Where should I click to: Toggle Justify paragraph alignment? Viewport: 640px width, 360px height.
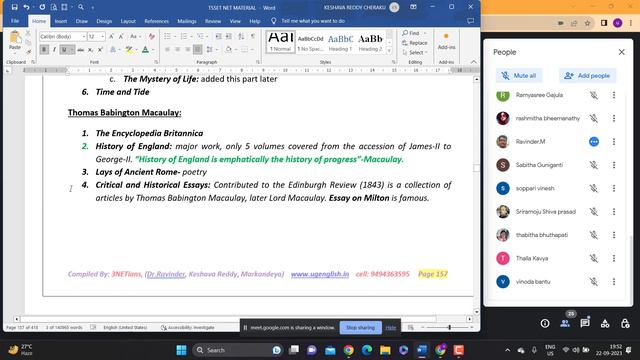[x=198, y=50]
